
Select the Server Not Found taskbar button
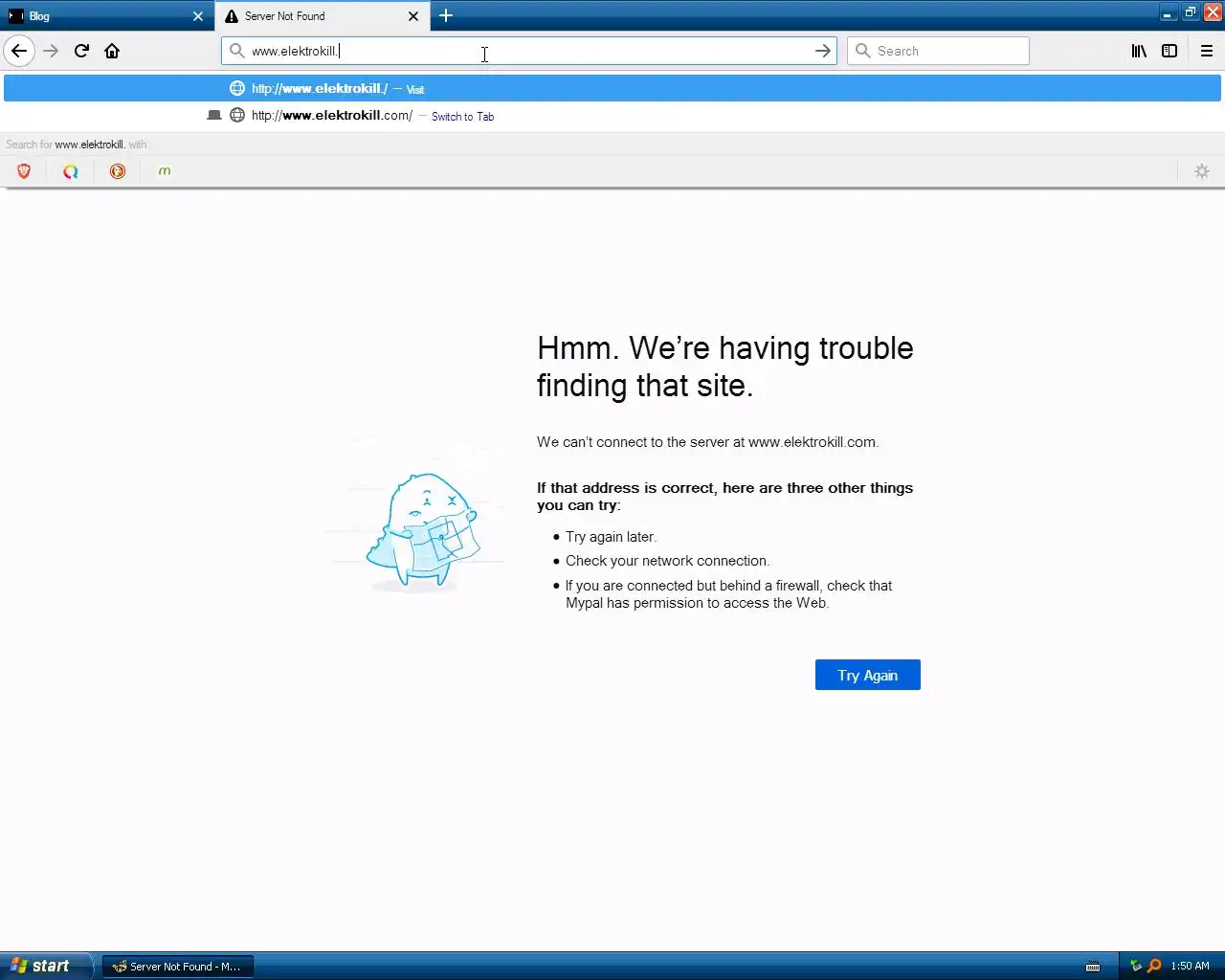pos(178,967)
